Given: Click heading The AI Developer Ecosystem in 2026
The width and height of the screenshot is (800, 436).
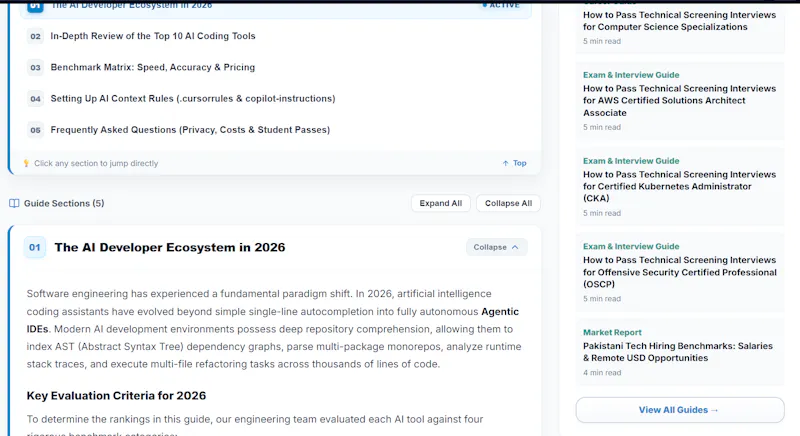Looking at the screenshot, I should click(170, 247).
